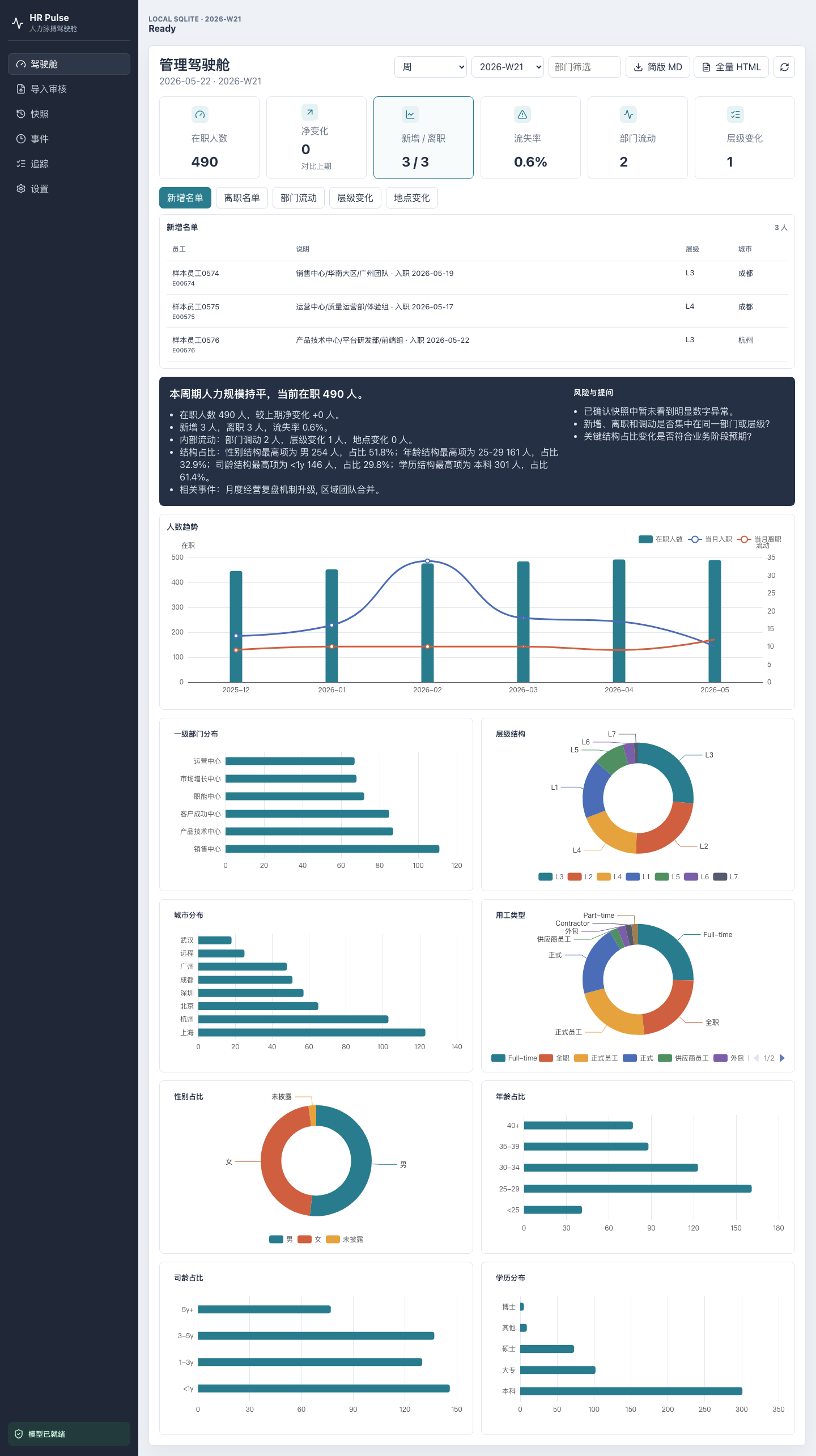This screenshot has width=816, height=1456.
Task: Select the 部门流动 card
Action: pyautogui.click(x=637, y=138)
